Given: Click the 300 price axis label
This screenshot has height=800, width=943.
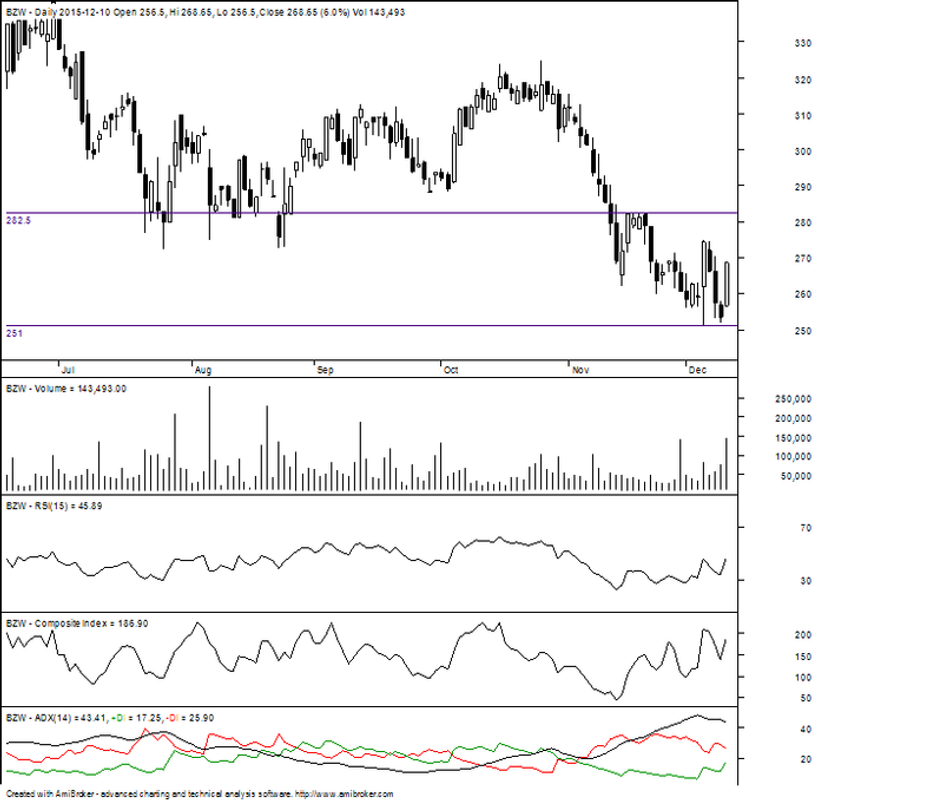Looking at the screenshot, I should tap(775, 151).
